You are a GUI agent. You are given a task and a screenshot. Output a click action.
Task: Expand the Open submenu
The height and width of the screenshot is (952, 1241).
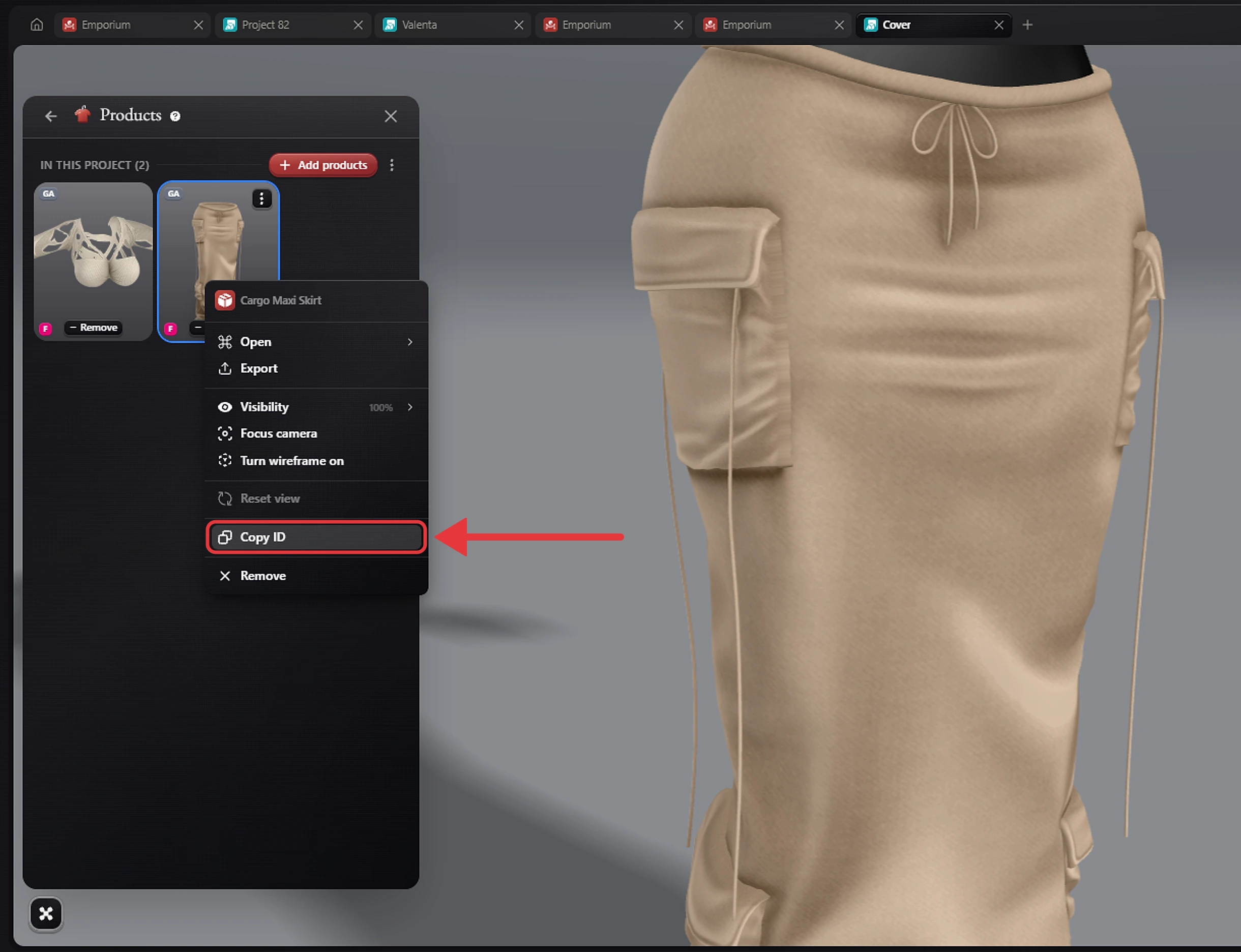point(316,342)
